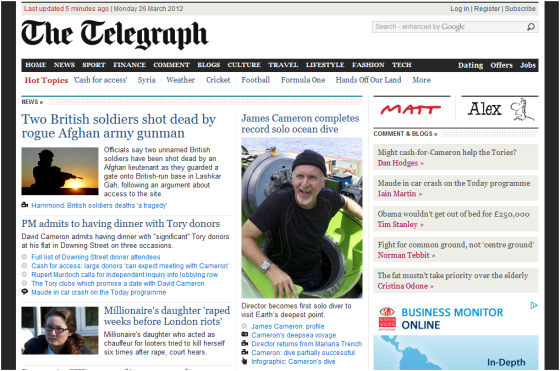Viewport: 560px width, 371px height.
Task: Open Millionaire's daughter headline
Action: (x=167, y=316)
